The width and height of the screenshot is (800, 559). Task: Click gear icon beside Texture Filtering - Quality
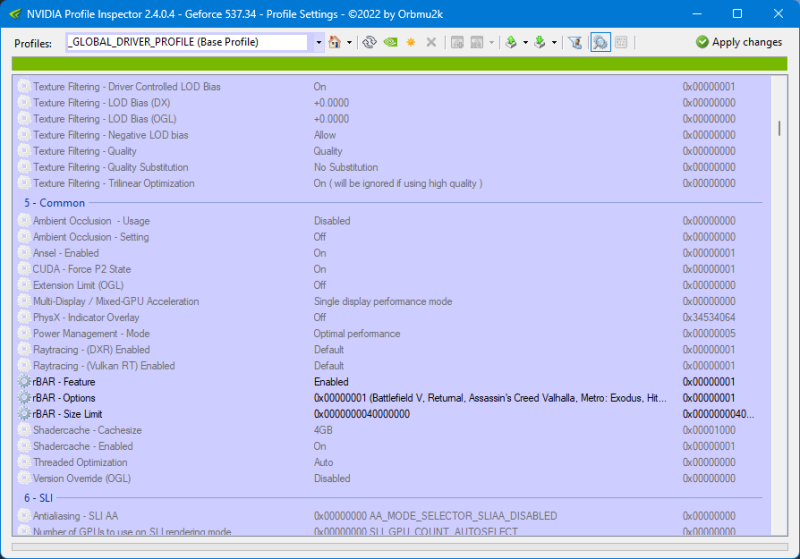pos(24,151)
